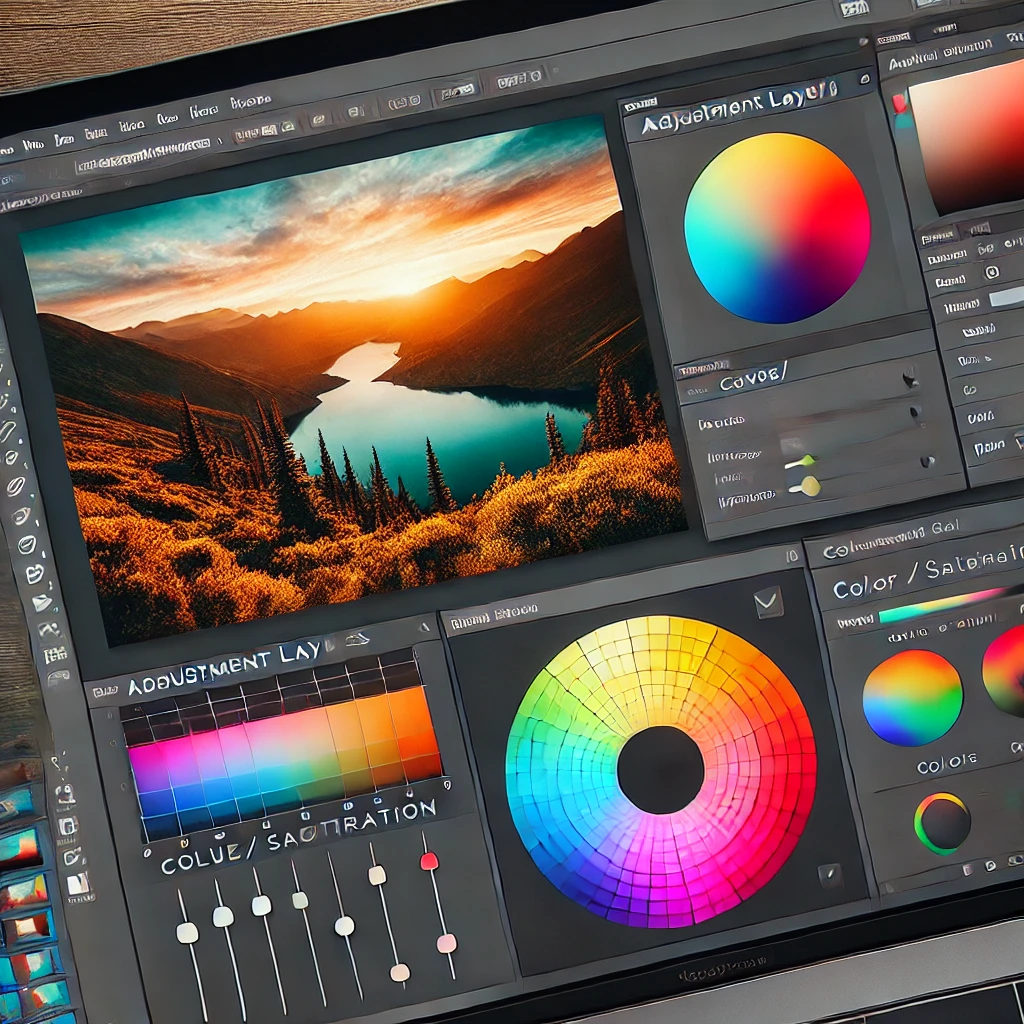Viewport: 1024px width, 1024px height.
Task: Click the square frame icon in the lower left toolbar
Action: tap(68, 826)
